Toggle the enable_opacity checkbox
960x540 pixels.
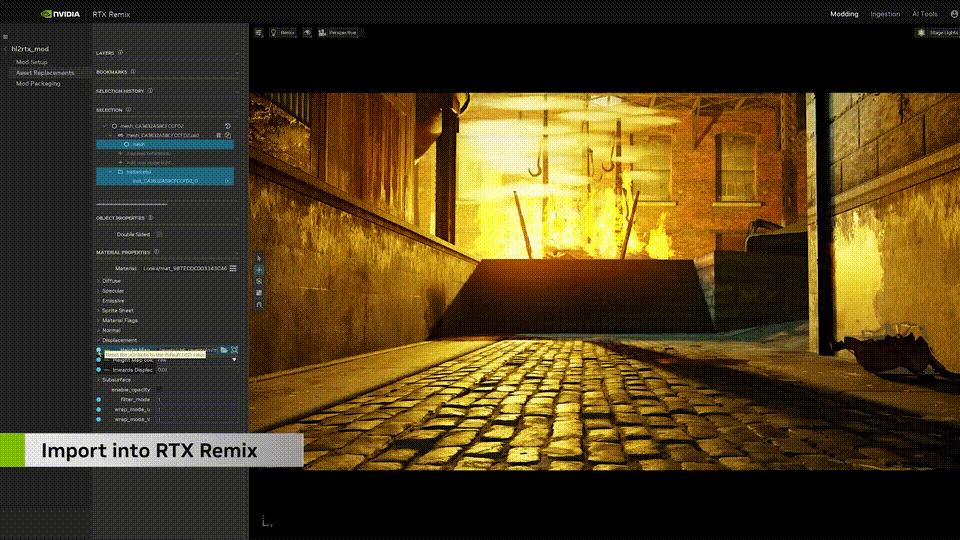159,389
